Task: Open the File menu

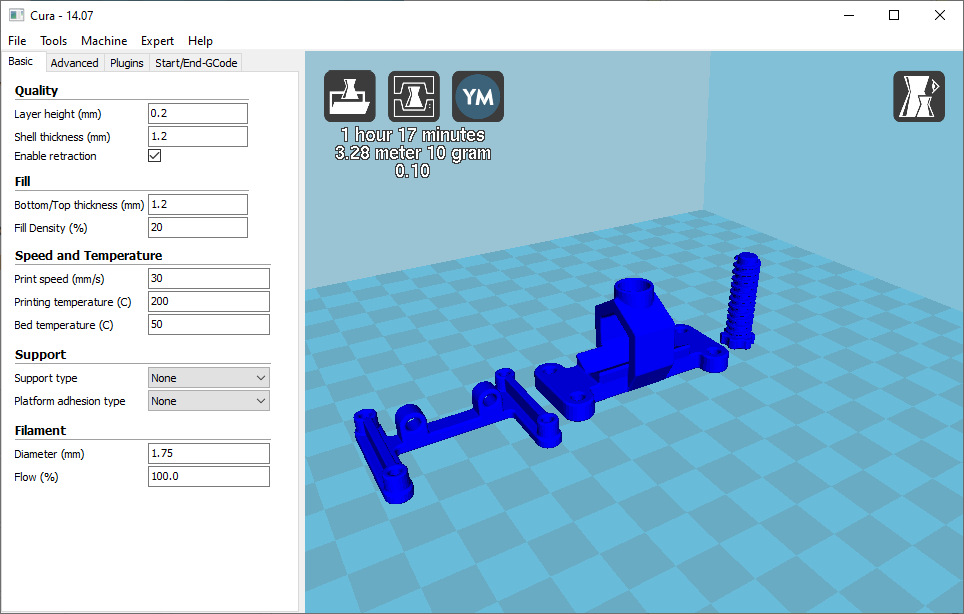Action: [17, 41]
